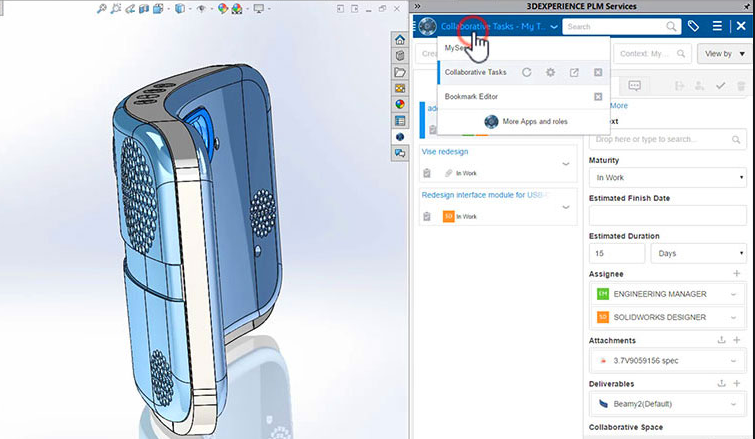Click the tag icon in blue header
Image resolution: width=755 pixels, height=439 pixels.
click(693, 26)
